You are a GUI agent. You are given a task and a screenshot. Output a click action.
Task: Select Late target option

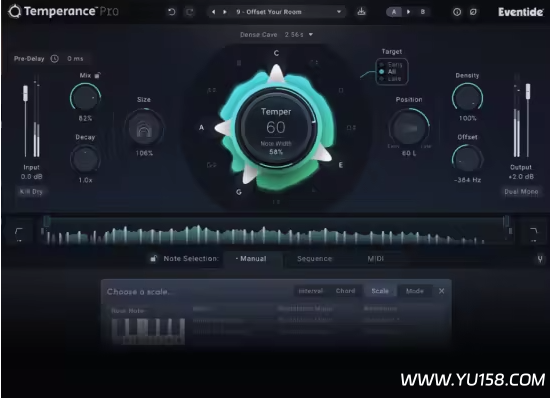[391, 79]
